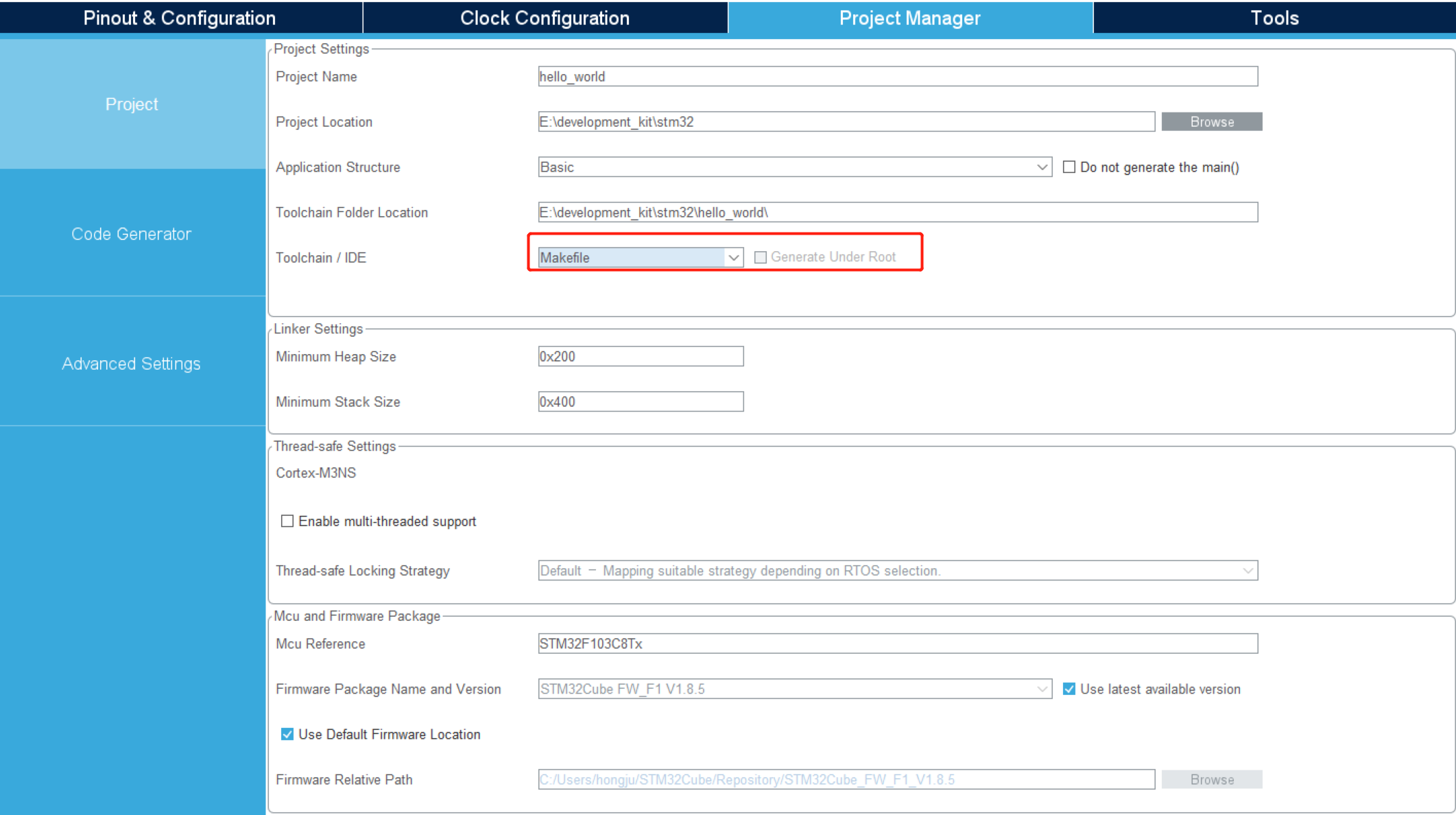Enable multi-threaded support checkbox

(x=287, y=521)
